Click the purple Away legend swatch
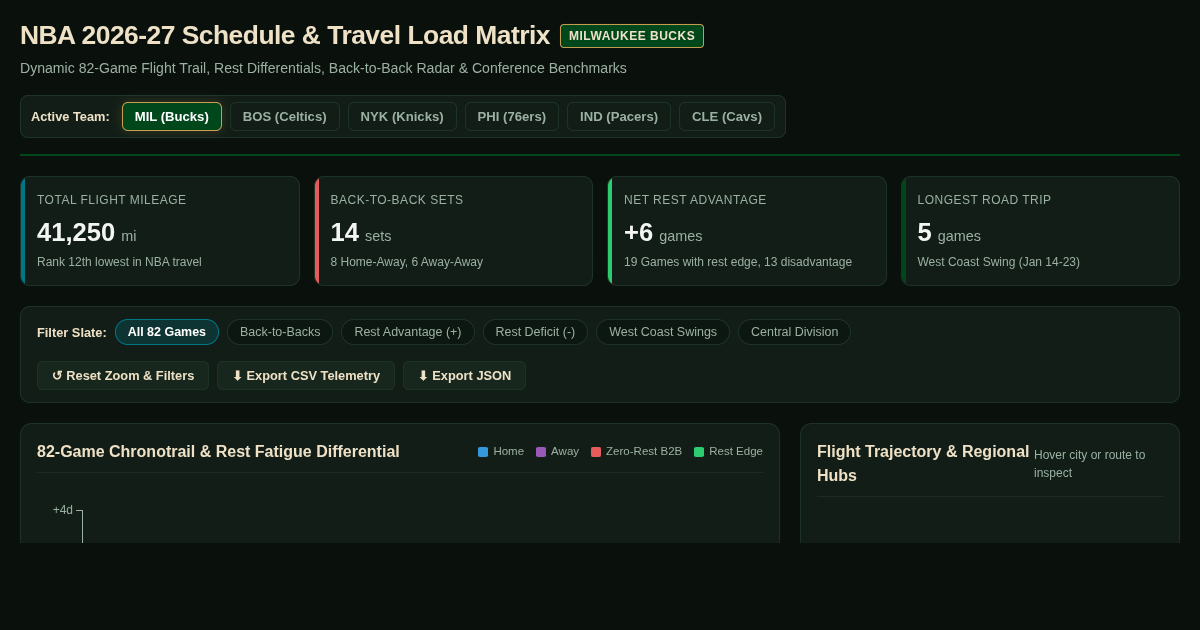Viewport: 1200px width, 630px height. coord(541,452)
